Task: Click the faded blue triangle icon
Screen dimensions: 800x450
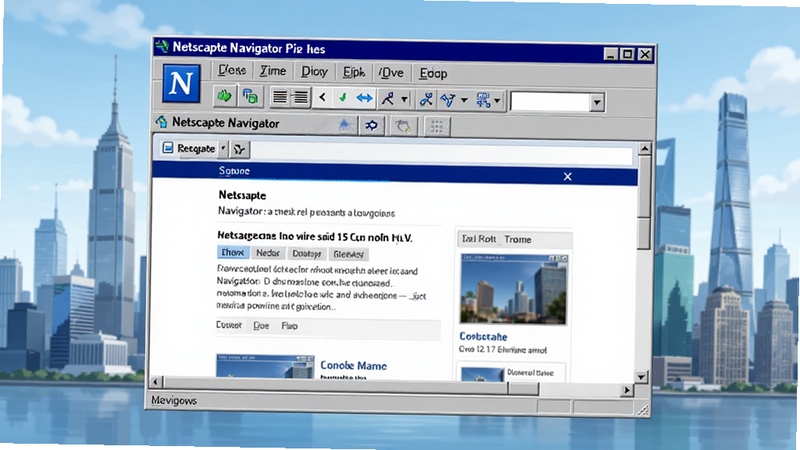Action: pyautogui.click(x=345, y=124)
